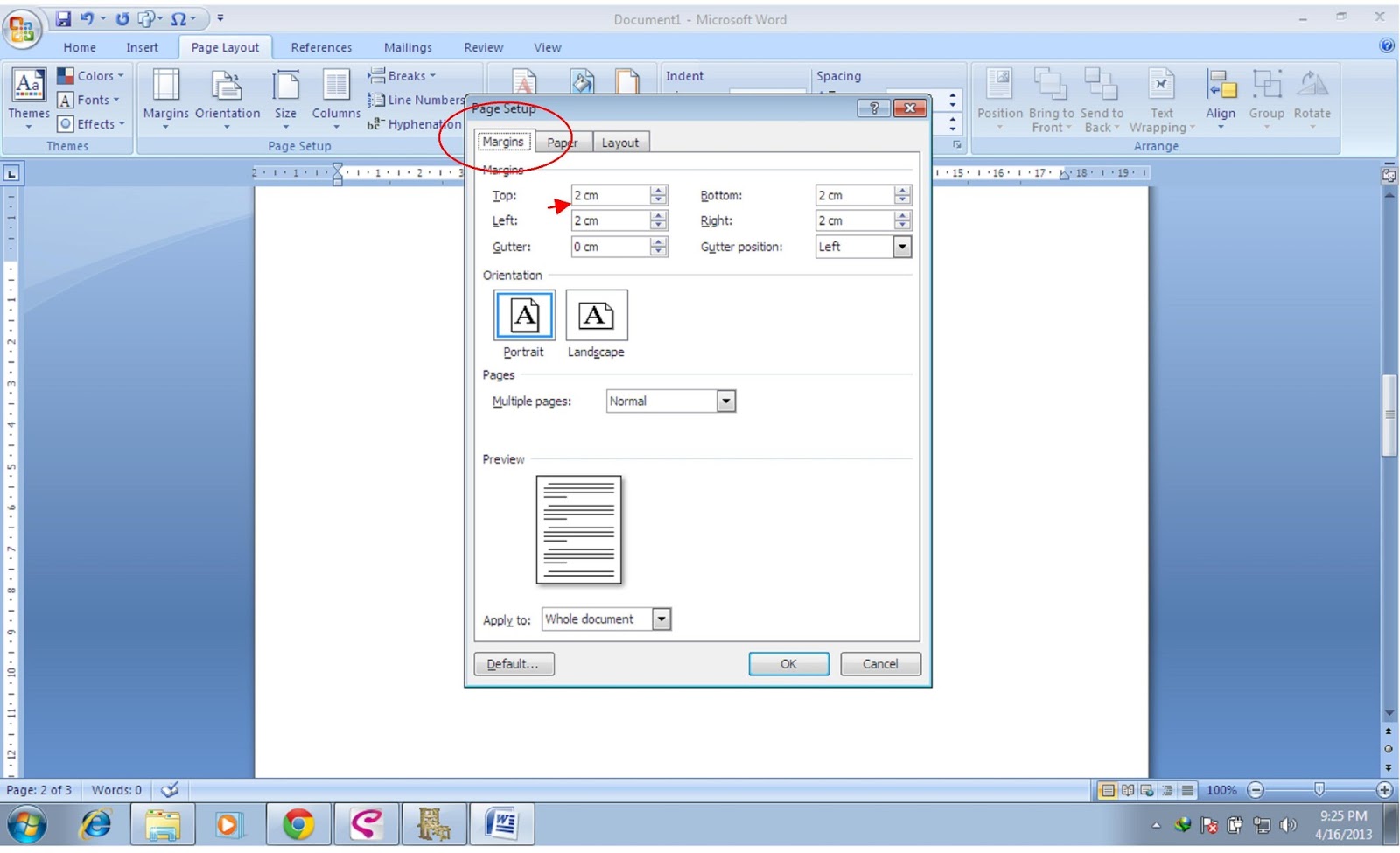This screenshot has height=853, width=1400.
Task: Open Align menu in Arrange group
Action: 1221,100
